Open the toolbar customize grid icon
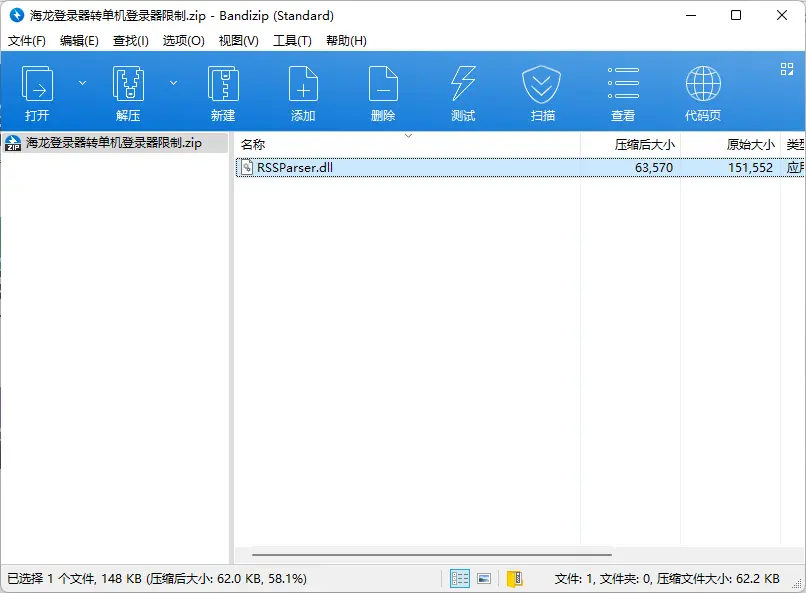Screen dimensions: 806x593 coord(786,69)
